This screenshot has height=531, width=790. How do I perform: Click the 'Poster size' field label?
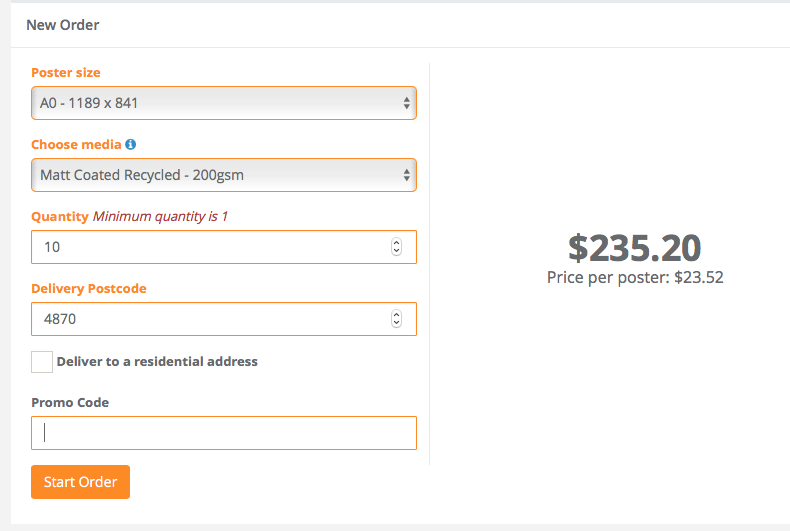66,73
